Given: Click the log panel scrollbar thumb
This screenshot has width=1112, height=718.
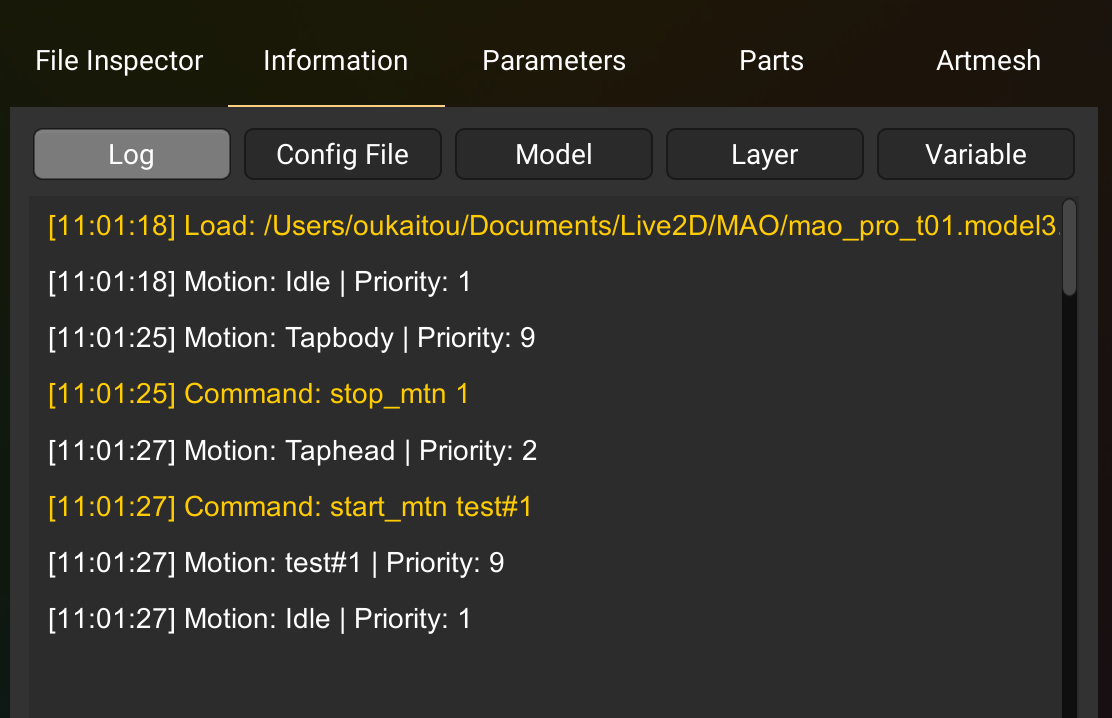Looking at the screenshot, I should pyautogui.click(x=1069, y=247).
